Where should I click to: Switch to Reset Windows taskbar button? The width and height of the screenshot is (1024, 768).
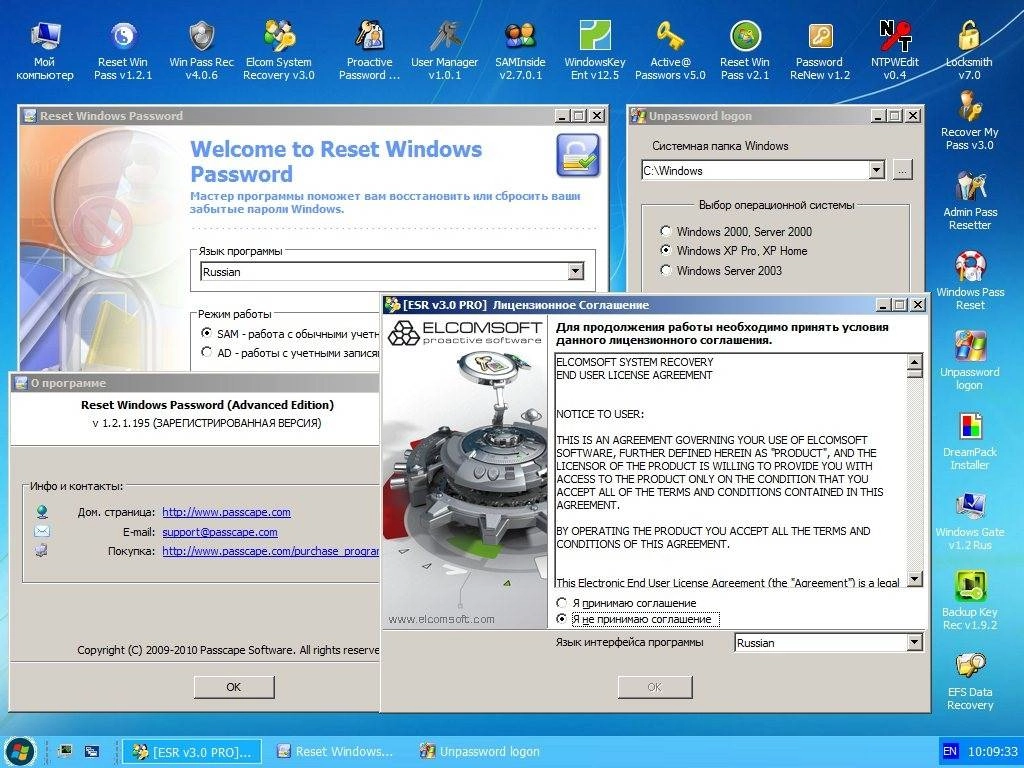point(337,752)
